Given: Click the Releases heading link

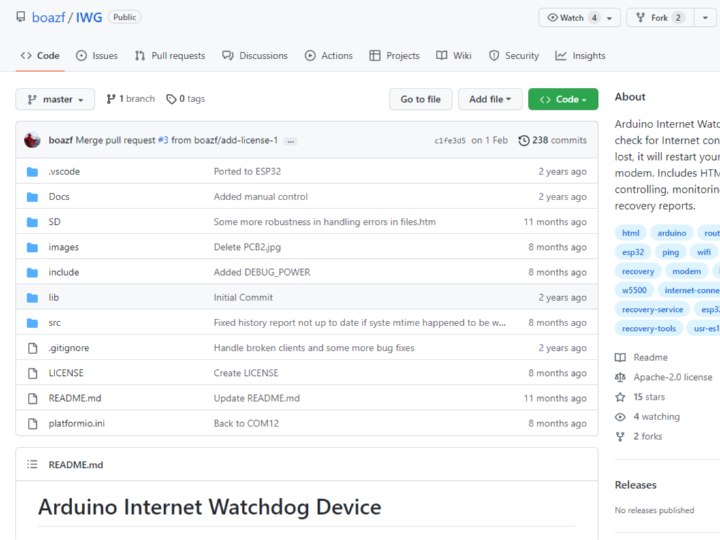Looking at the screenshot, I should tap(636, 485).
